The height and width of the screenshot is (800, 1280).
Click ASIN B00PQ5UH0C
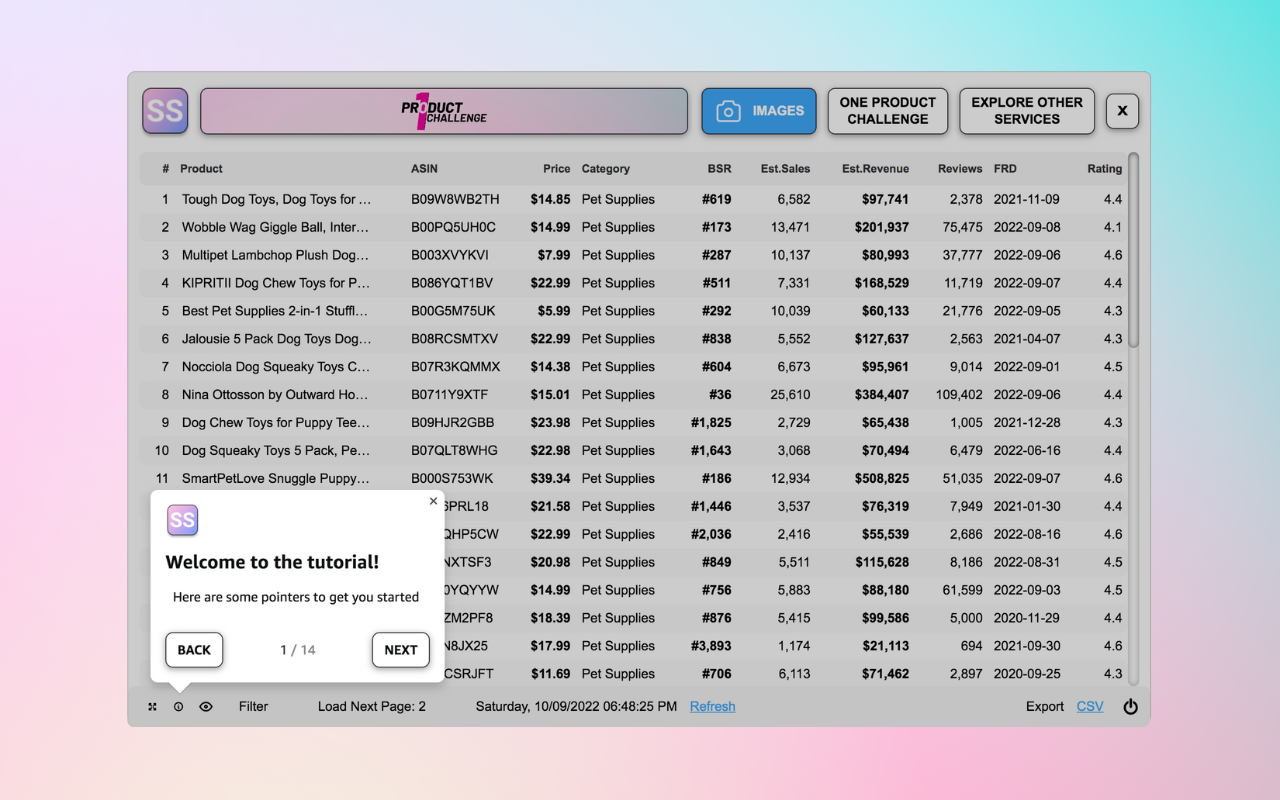coord(453,228)
